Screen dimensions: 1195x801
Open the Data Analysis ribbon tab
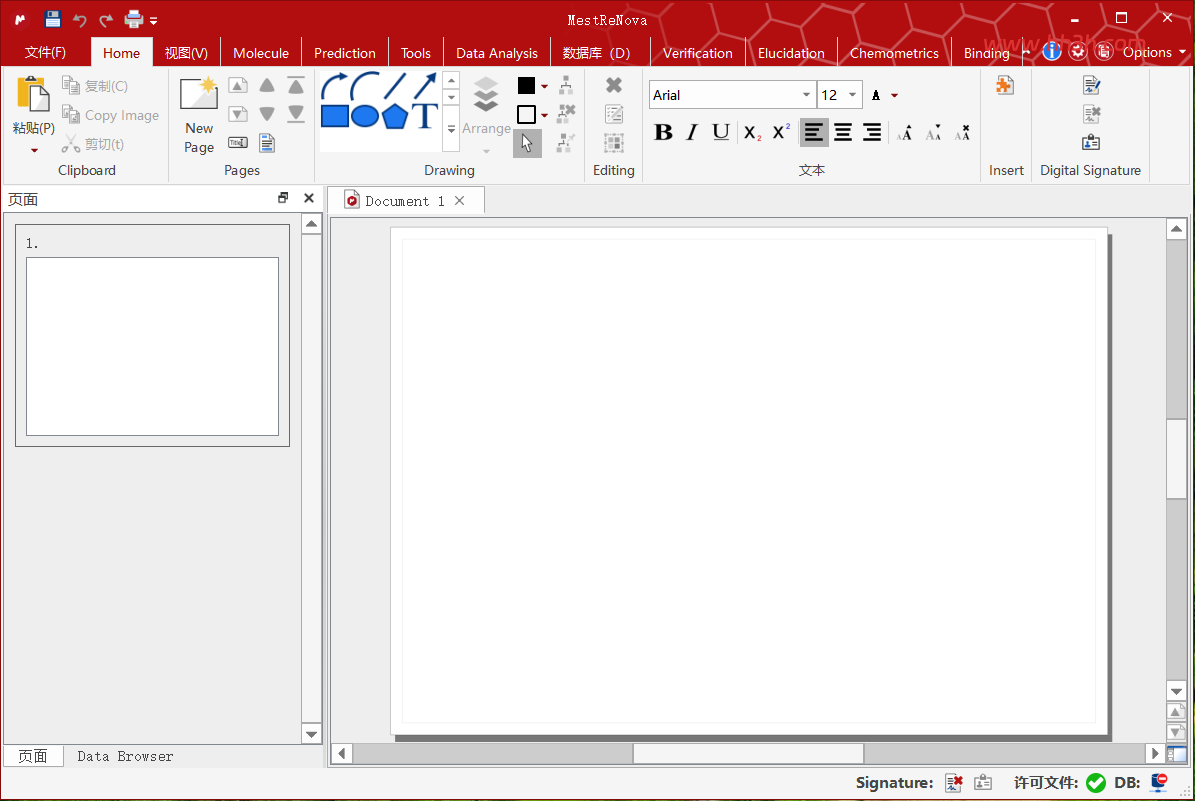(497, 53)
